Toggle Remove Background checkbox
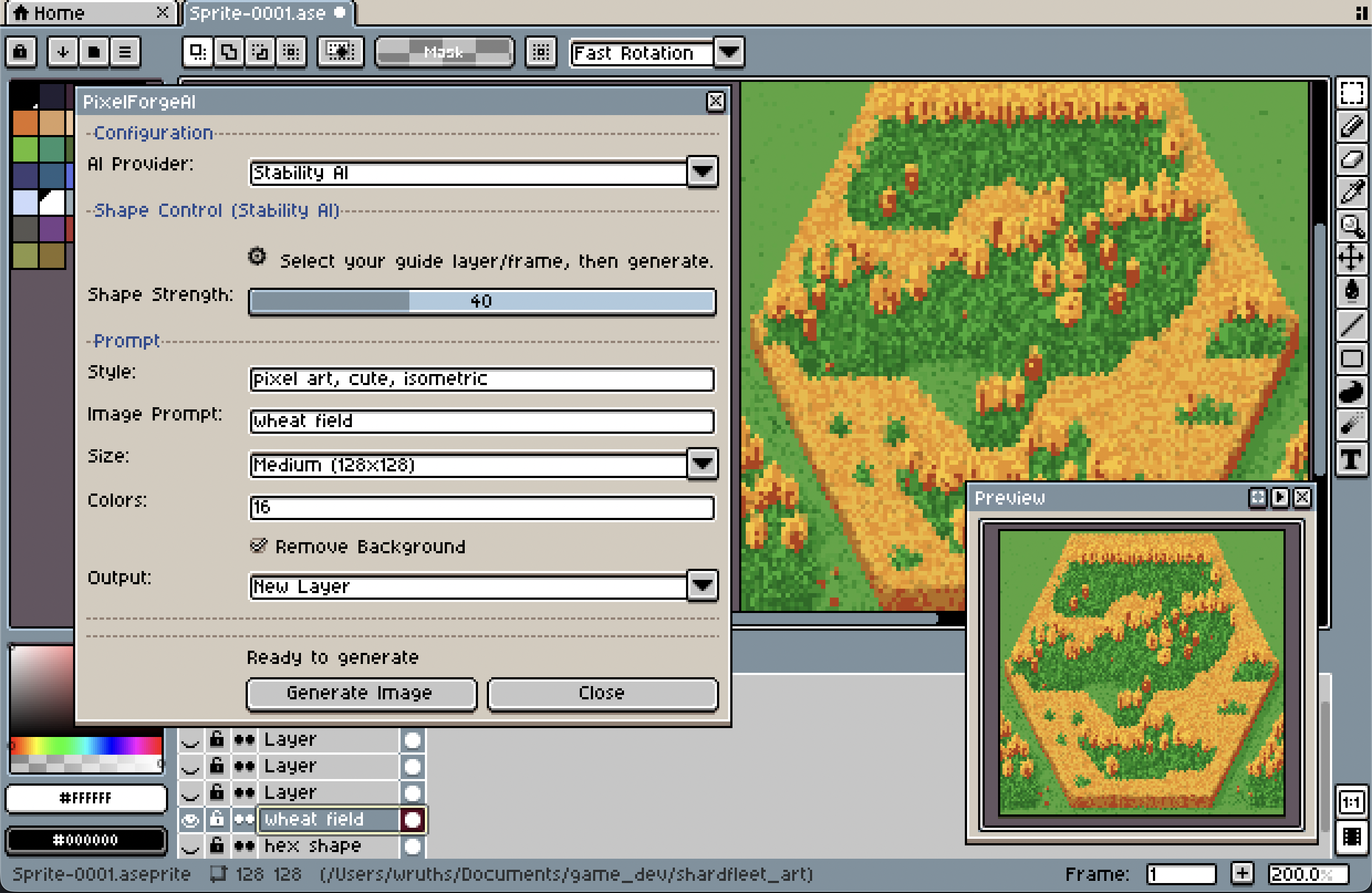The image size is (1372, 893). click(258, 546)
